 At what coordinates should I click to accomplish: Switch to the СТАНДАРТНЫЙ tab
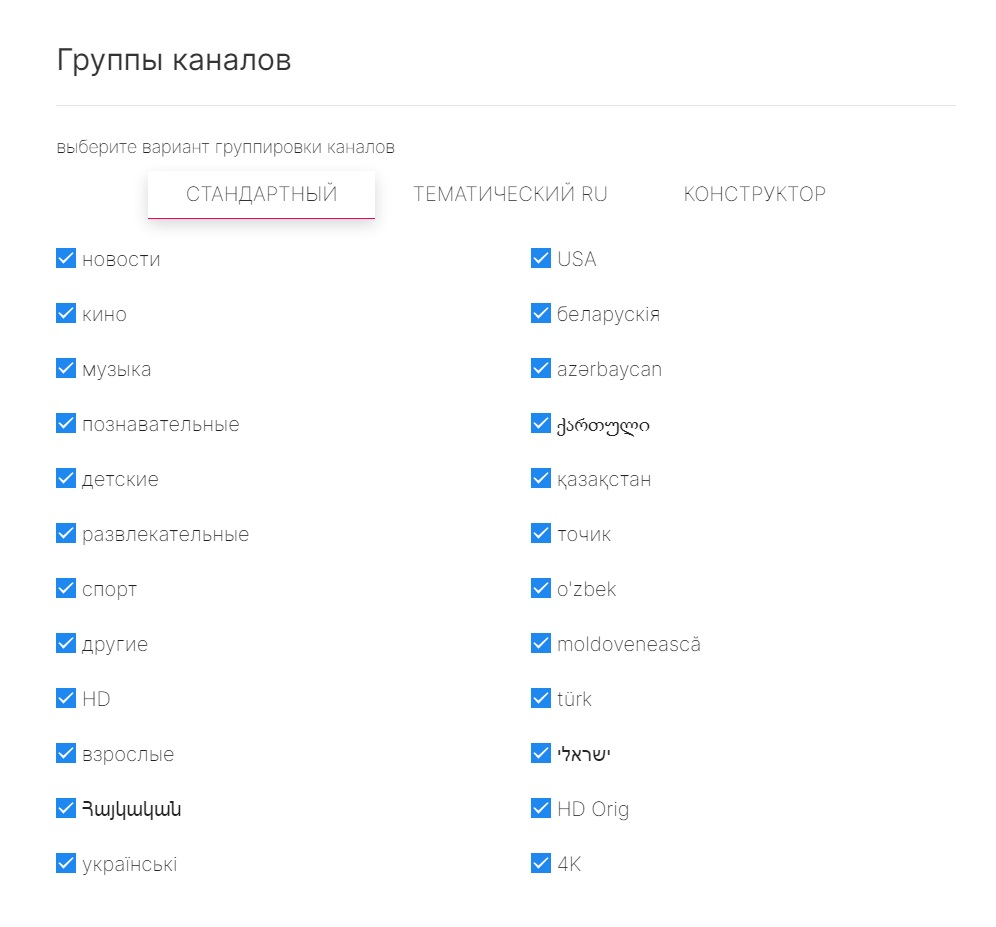pyautogui.click(x=261, y=194)
